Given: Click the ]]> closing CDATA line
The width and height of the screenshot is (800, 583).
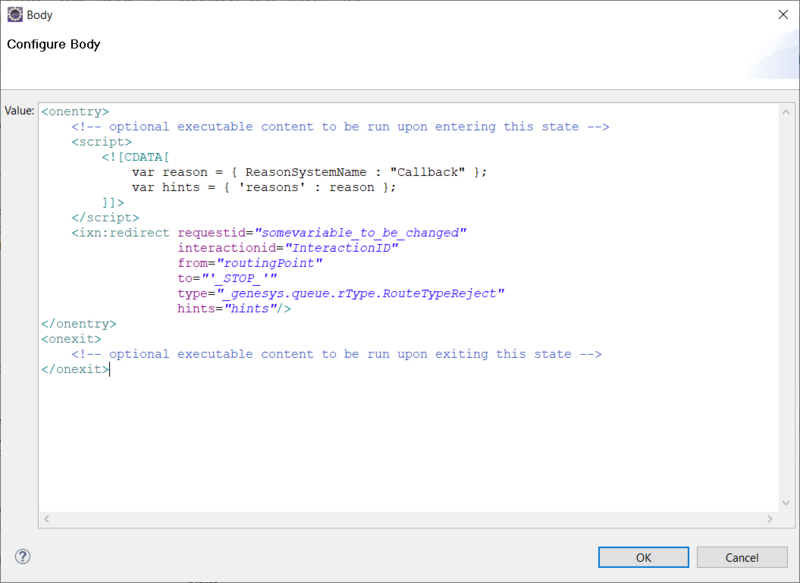Looking at the screenshot, I should pyautogui.click(x=113, y=202).
